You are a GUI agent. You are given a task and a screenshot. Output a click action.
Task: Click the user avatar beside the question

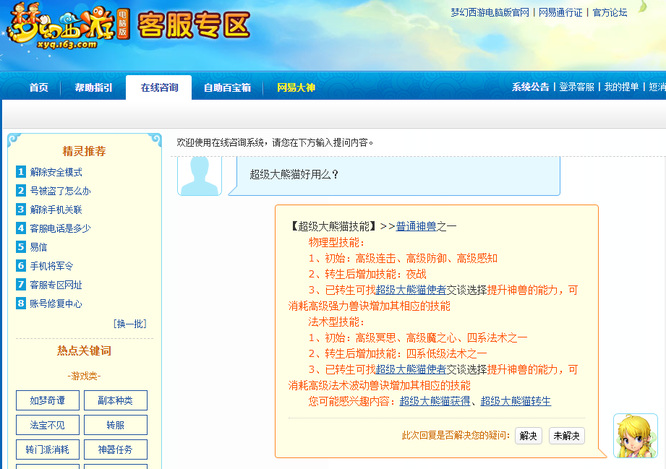[x=199, y=175]
